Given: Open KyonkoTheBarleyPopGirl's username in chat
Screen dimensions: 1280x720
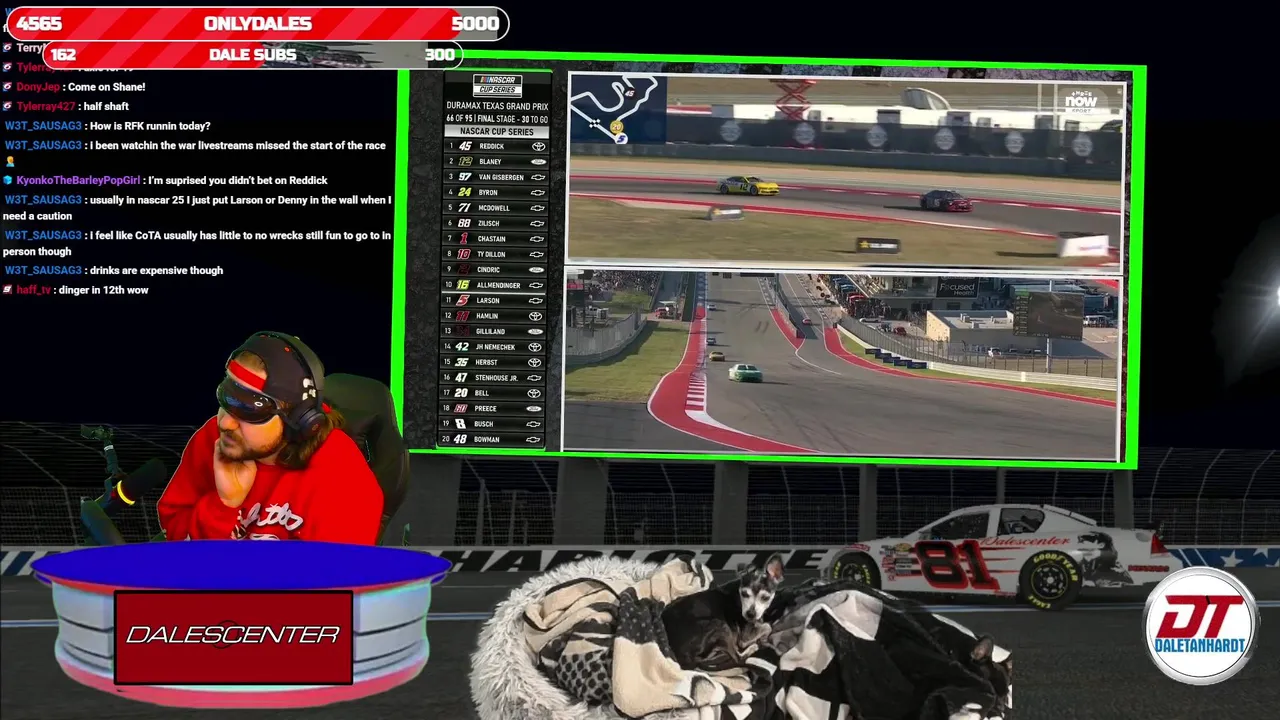Looking at the screenshot, I should click(x=78, y=180).
